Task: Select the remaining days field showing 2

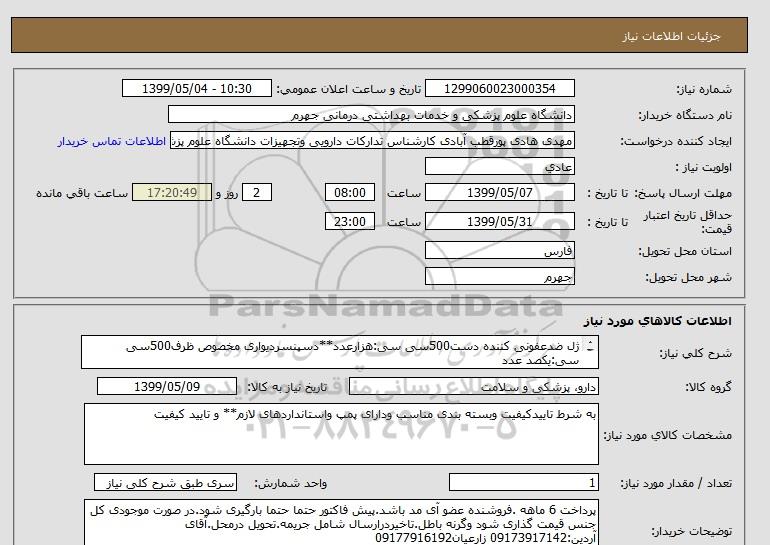Action: [x=256, y=192]
